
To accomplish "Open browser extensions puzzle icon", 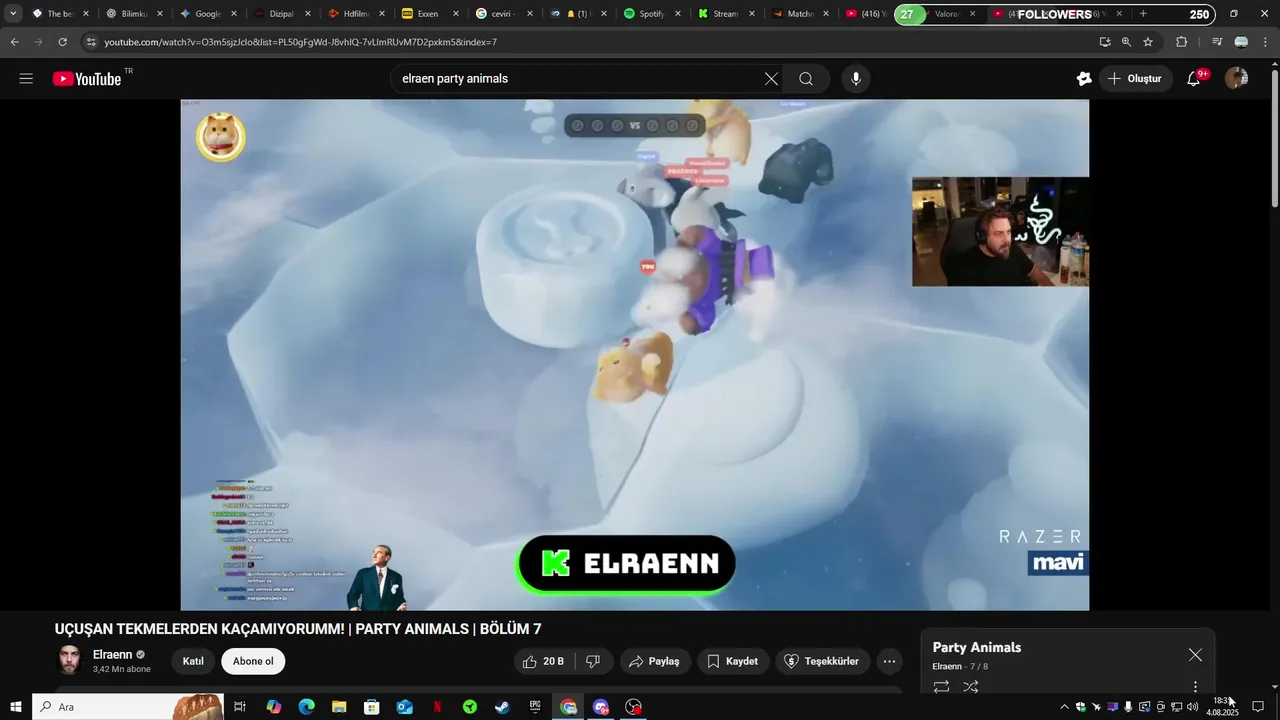I will click(1181, 42).
